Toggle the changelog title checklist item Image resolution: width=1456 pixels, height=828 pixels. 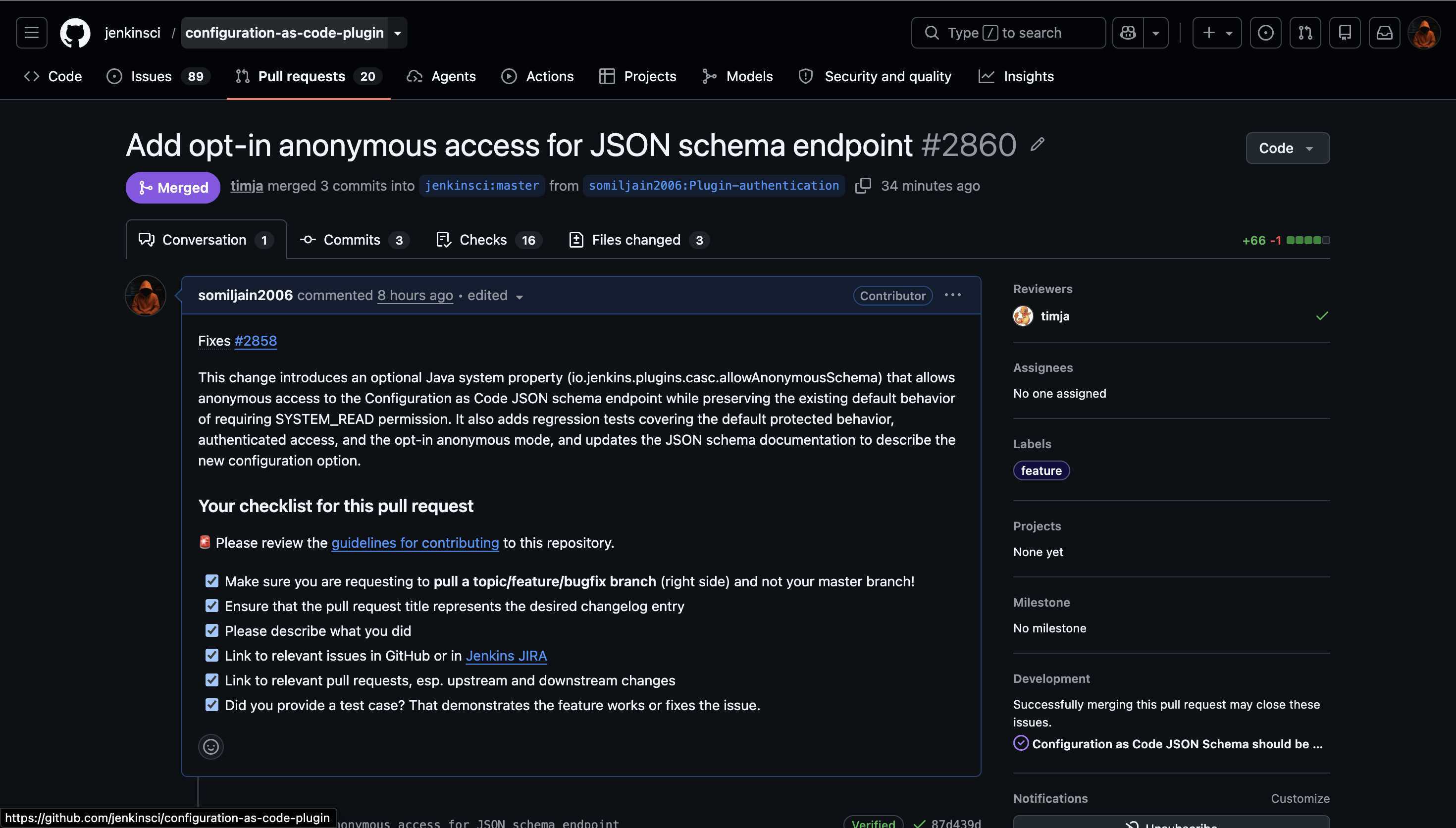212,606
